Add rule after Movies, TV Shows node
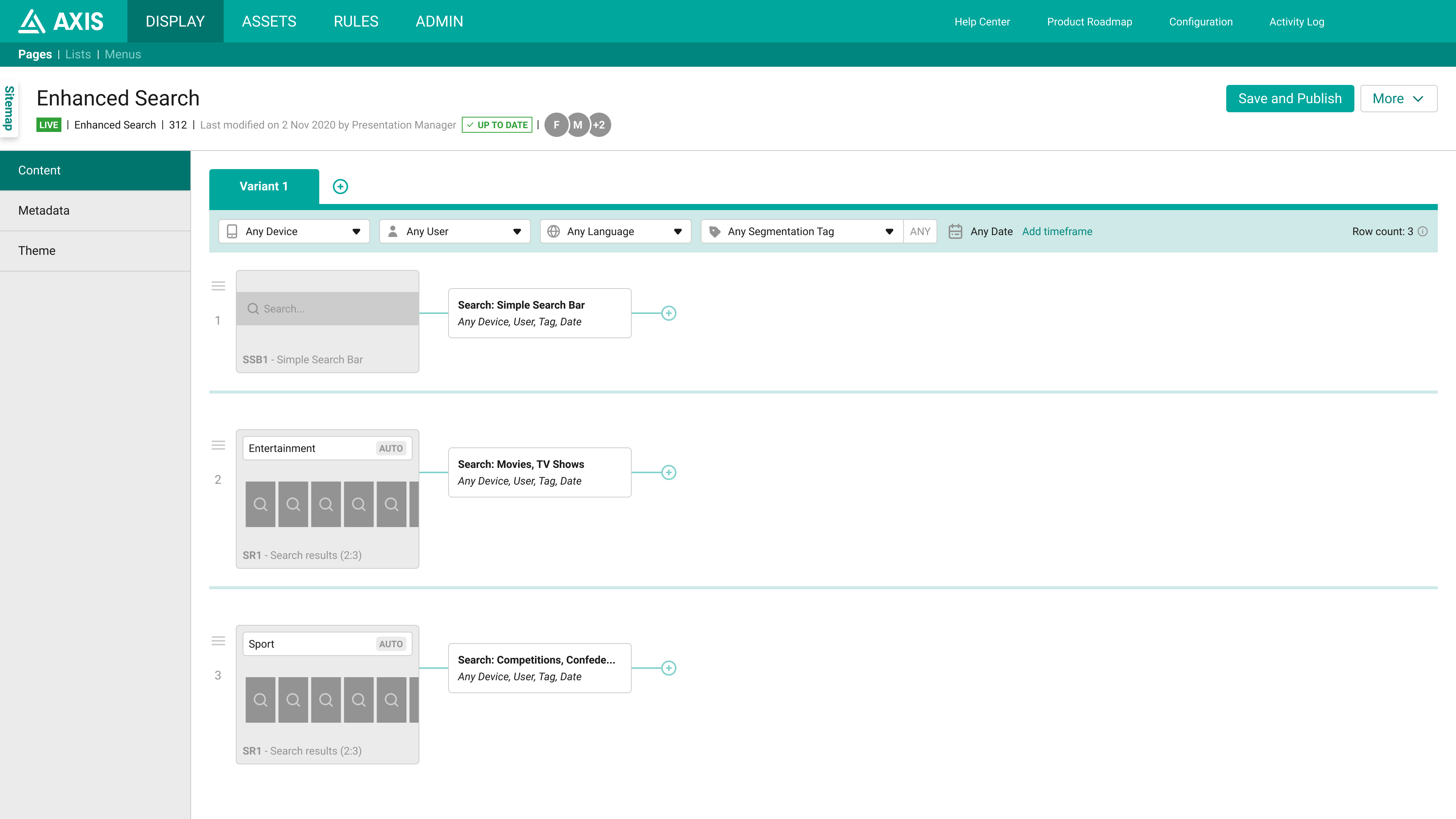This screenshot has width=1456, height=819. [668, 472]
